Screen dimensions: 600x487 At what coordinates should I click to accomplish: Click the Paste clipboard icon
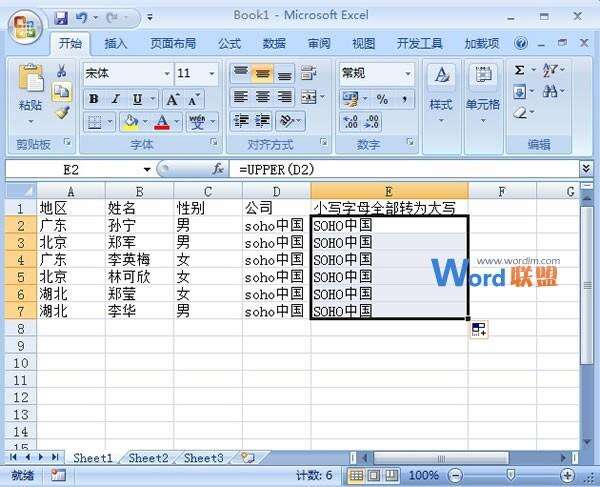tap(31, 78)
